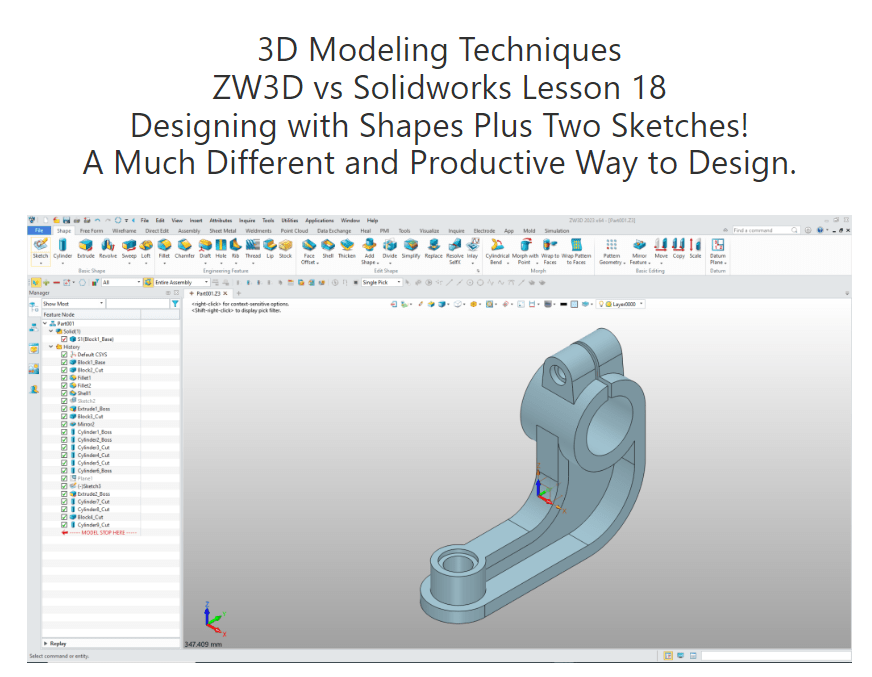Select the Chamfer tool

185,249
